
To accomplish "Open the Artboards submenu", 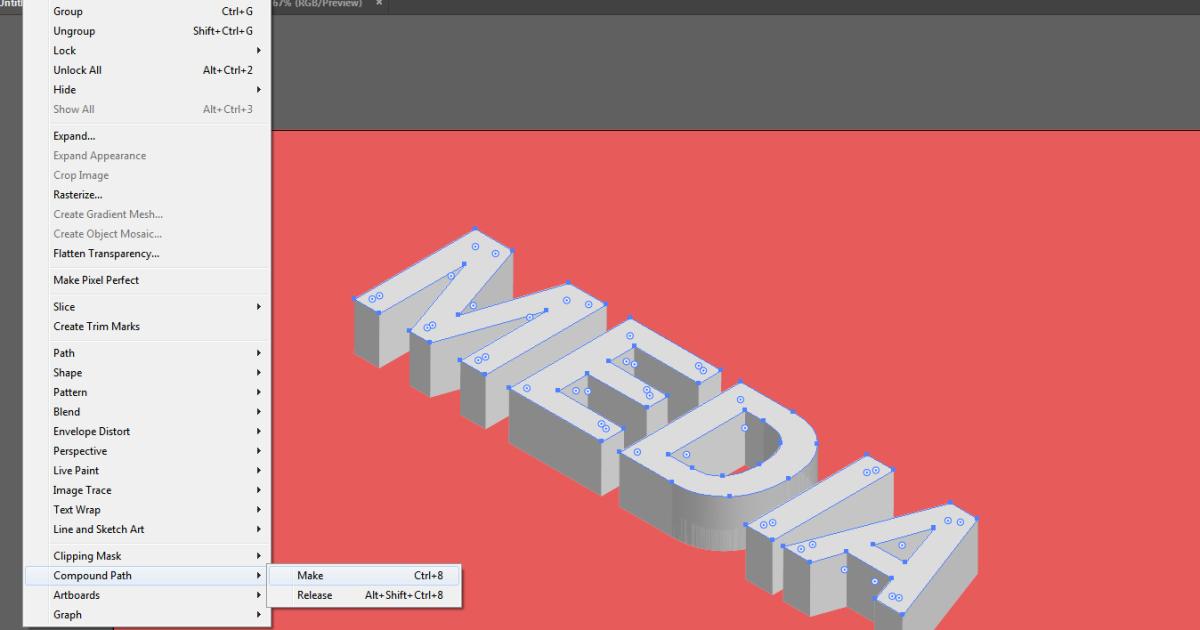I will pyautogui.click(x=77, y=595).
